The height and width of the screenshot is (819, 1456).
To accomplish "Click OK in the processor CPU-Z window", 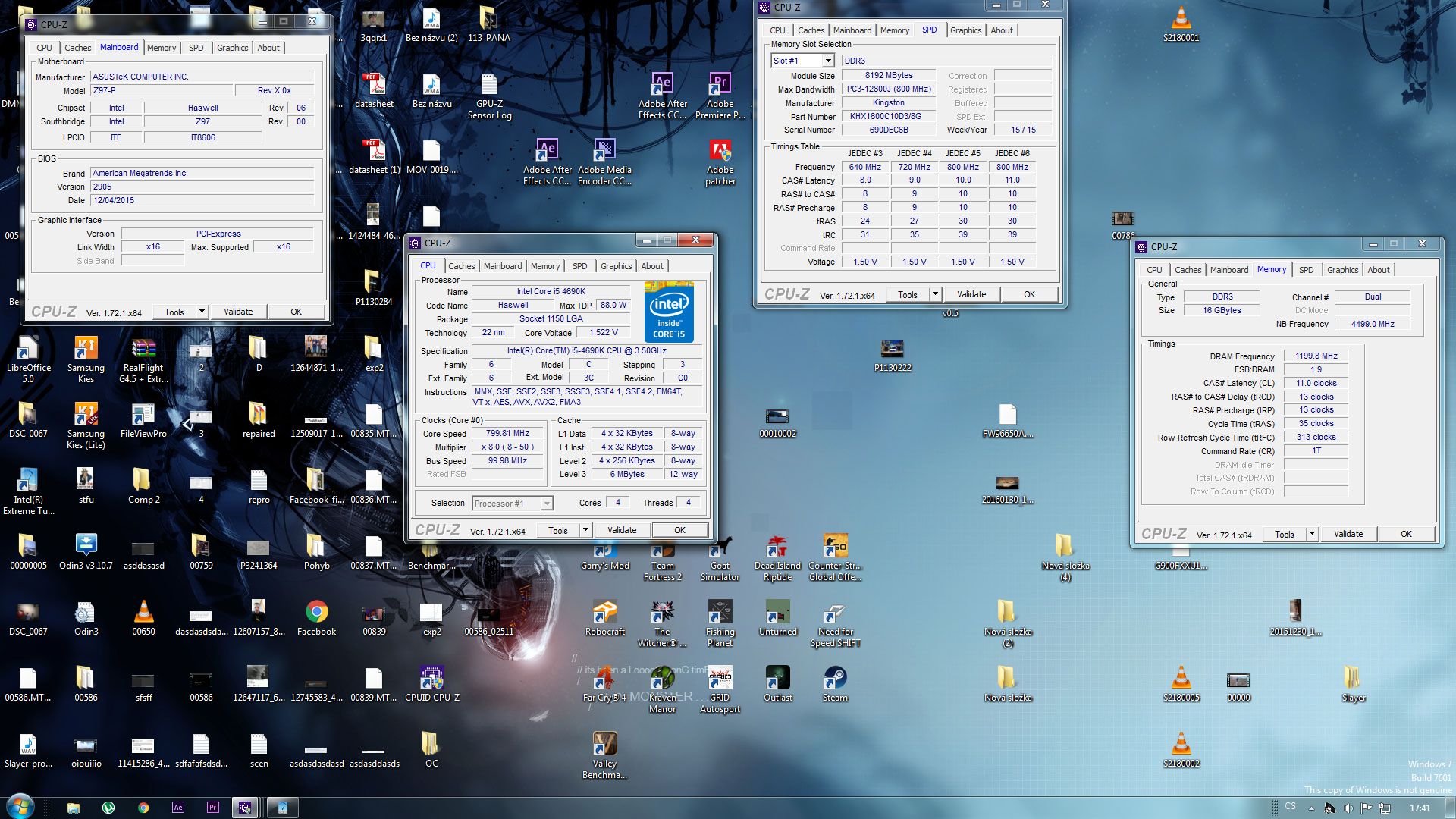I will click(x=679, y=530).
